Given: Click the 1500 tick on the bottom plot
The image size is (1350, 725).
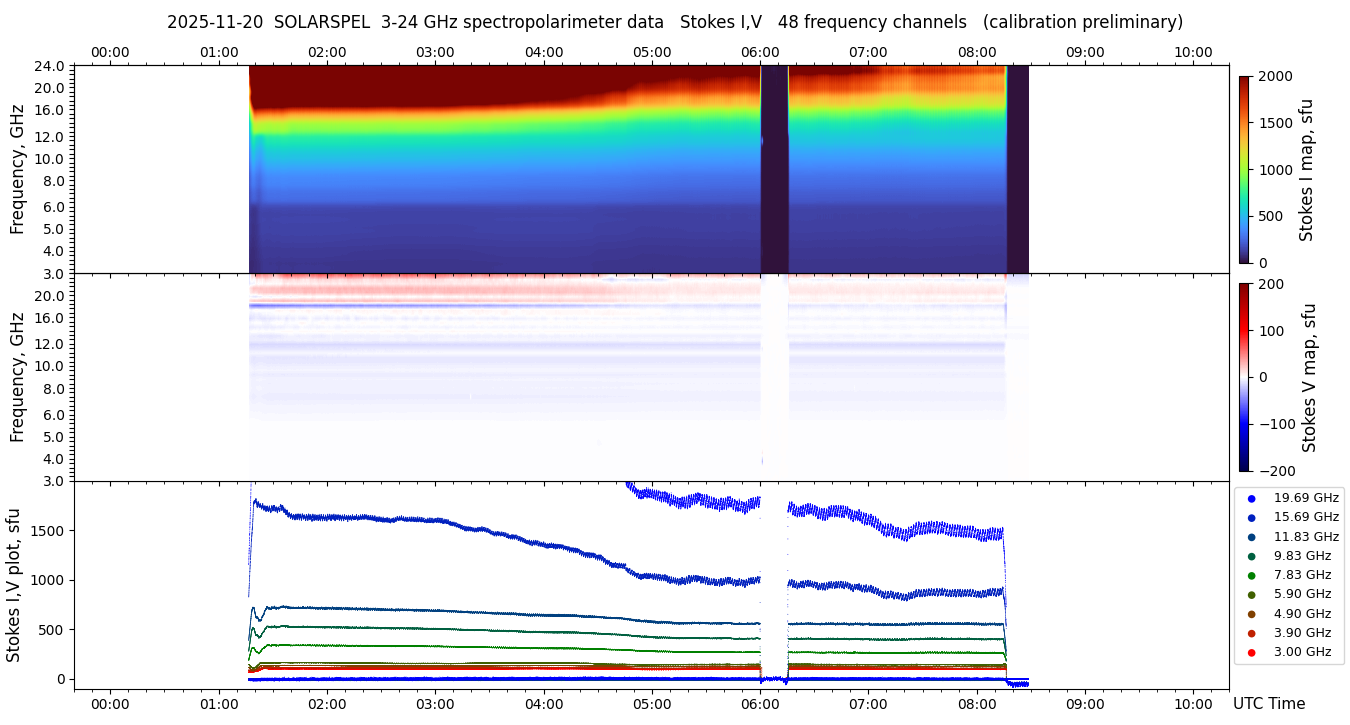Looking at the screenshot, I should [x=49, y=531].
